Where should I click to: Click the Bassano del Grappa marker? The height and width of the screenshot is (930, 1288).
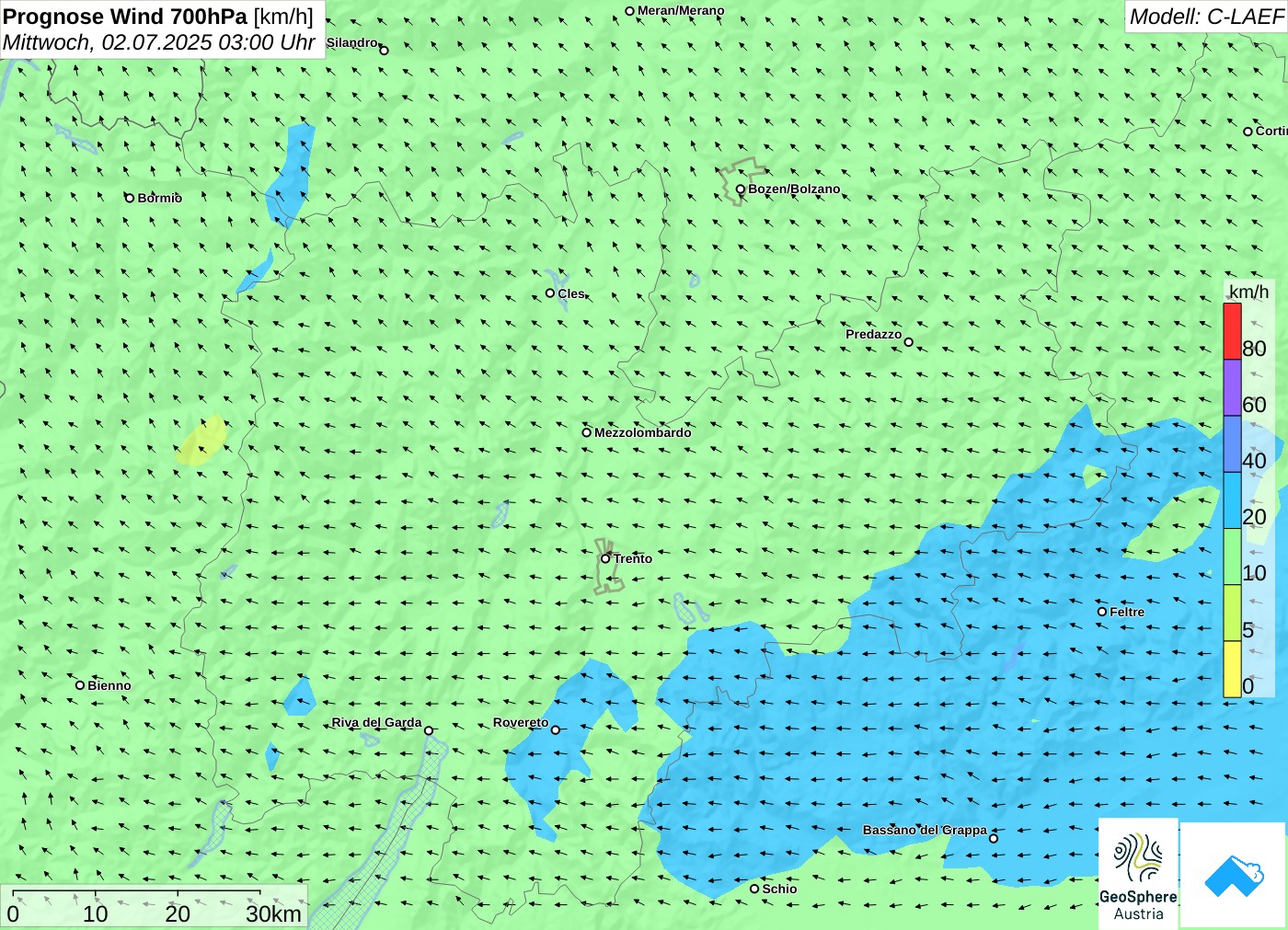point(994,838)
